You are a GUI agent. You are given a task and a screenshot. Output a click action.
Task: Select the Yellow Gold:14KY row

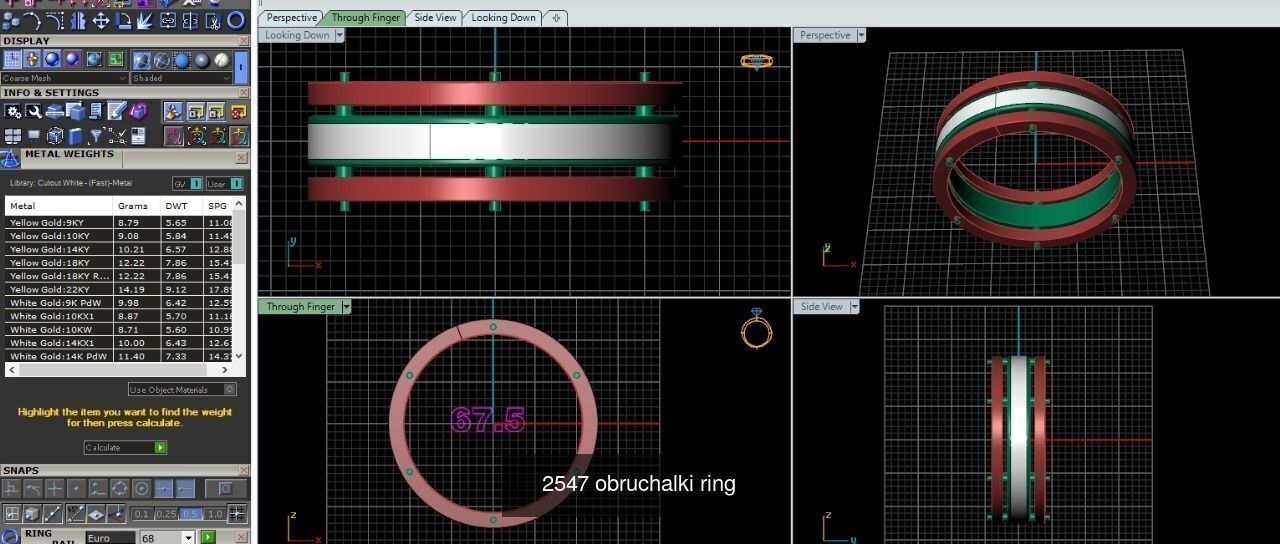coord(120,249)
